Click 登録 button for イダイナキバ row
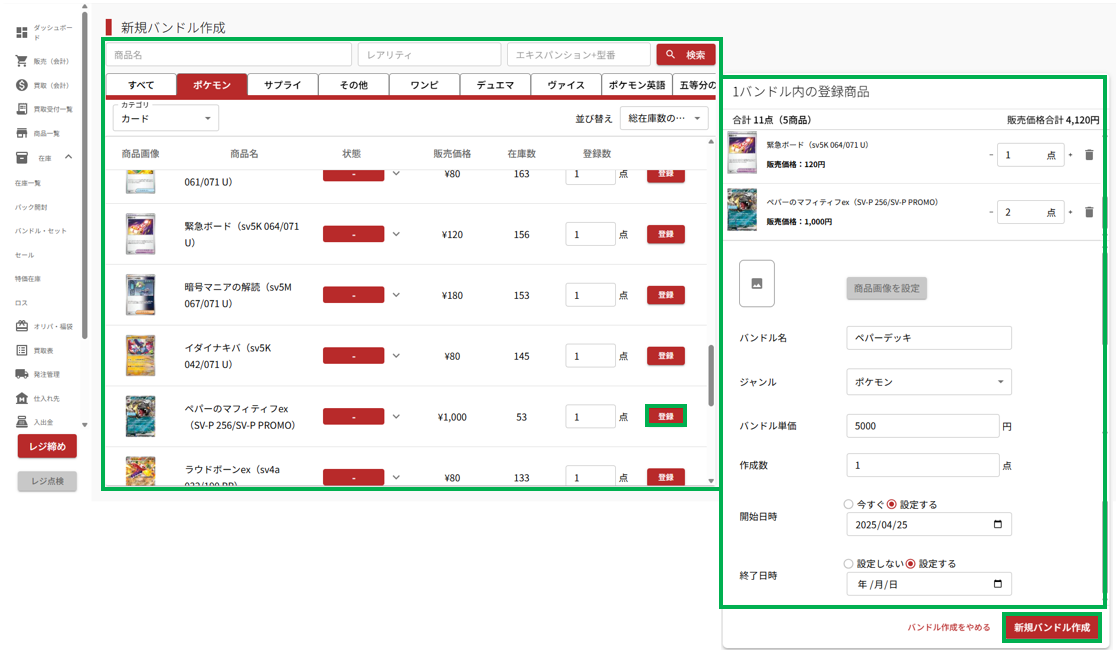This screenshot has width=1116, height=650. click(666, 356)
